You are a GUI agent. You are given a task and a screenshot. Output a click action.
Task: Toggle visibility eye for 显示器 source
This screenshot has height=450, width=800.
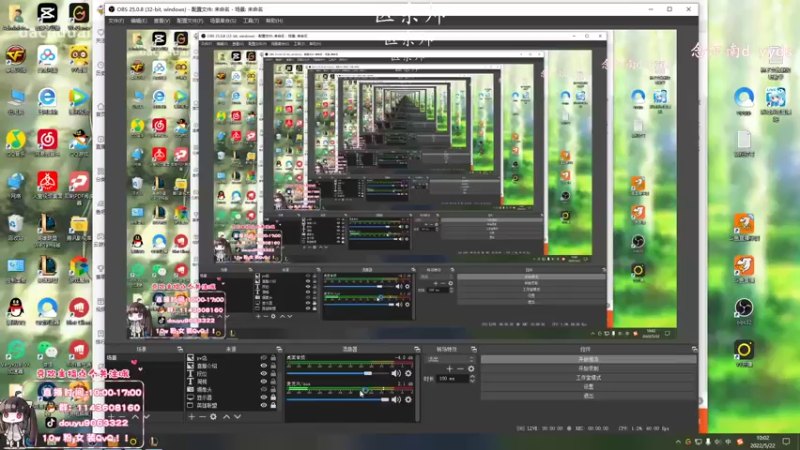263,397
